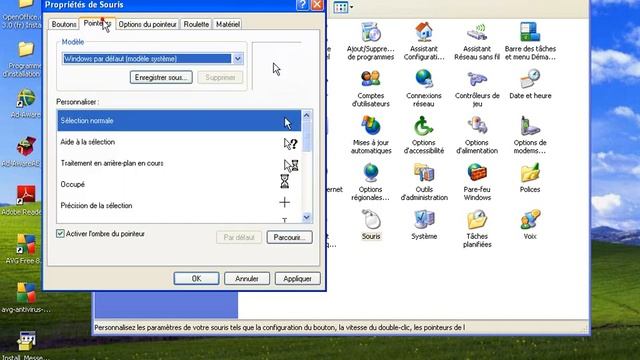Image resolution: width=640 pixels, height=360 pixels.
Task: Click scroll up arrow in Personnaliser list
Action: point(307,116)
